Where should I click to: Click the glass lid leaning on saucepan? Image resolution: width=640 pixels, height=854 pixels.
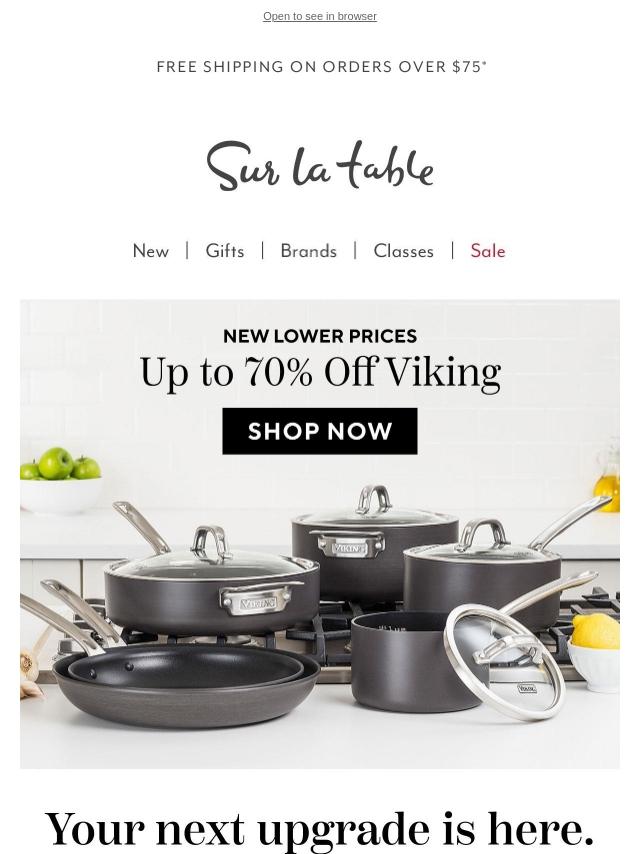click(x=505, y=662)
